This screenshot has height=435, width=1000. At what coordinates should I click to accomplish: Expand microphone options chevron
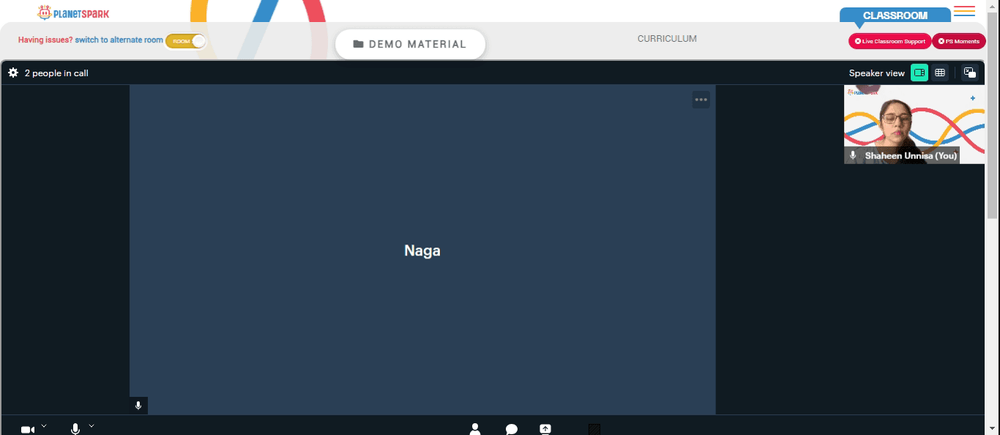click(x=91, y=425)
